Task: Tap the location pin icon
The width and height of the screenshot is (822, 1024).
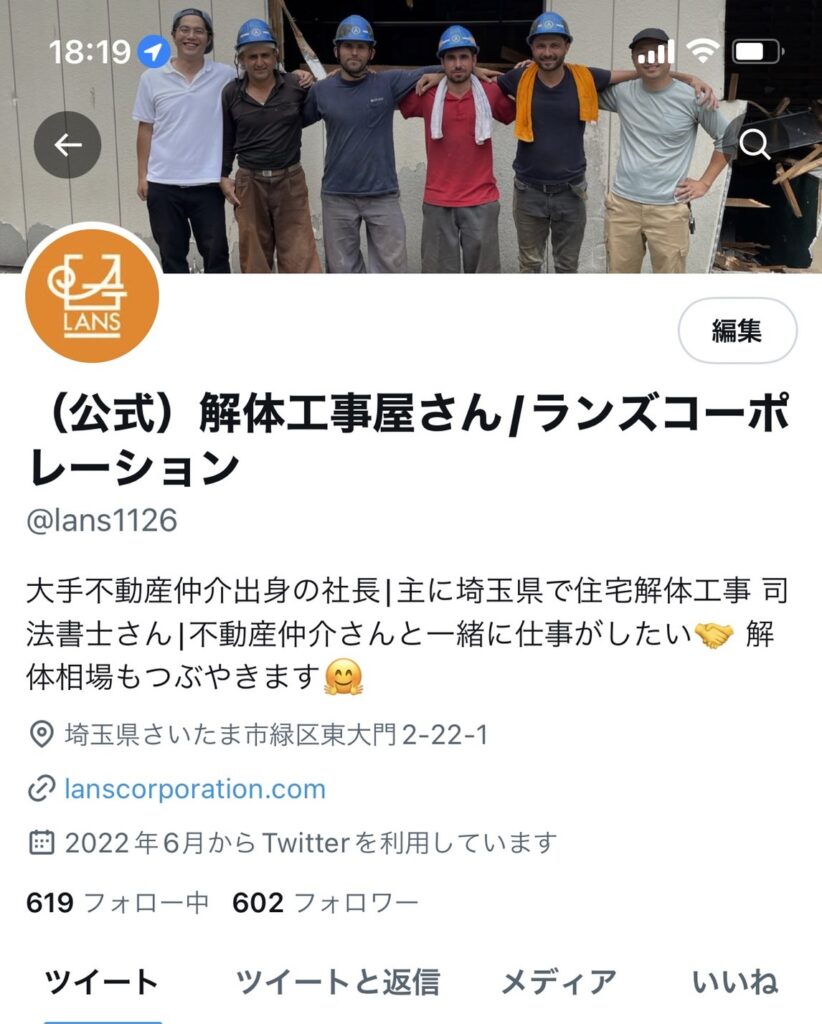Action: click(x=42, y=735)
